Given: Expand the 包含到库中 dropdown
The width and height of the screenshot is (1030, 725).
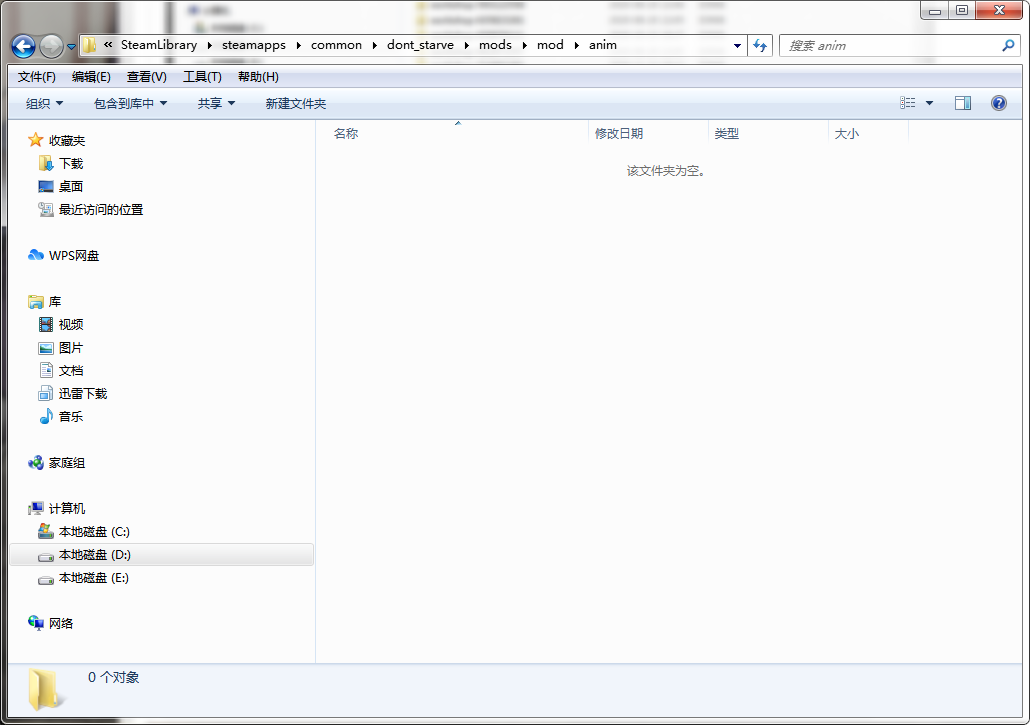Looking at the screenshot, I should (x=130, y=104).
